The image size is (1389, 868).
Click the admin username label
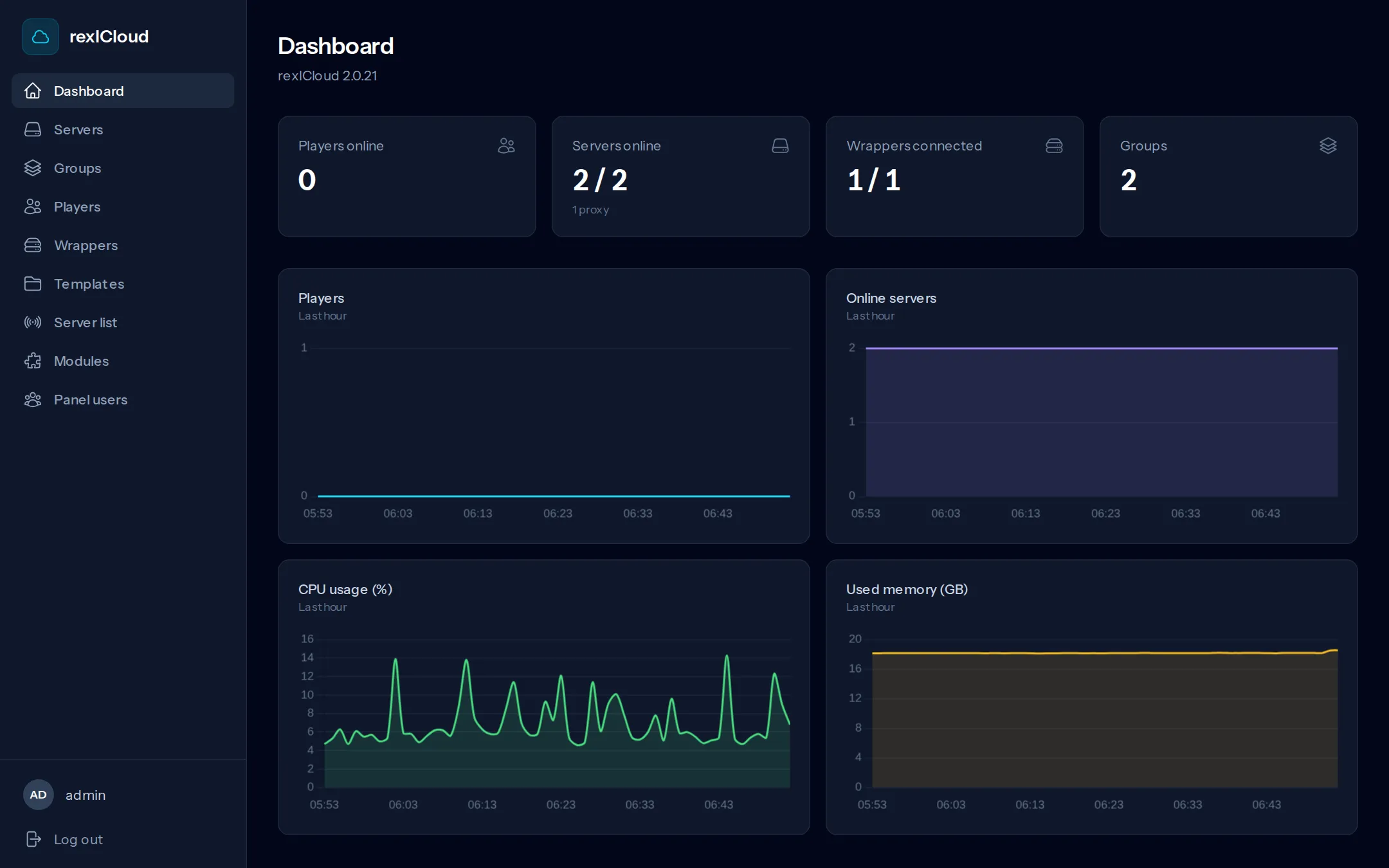86,795
